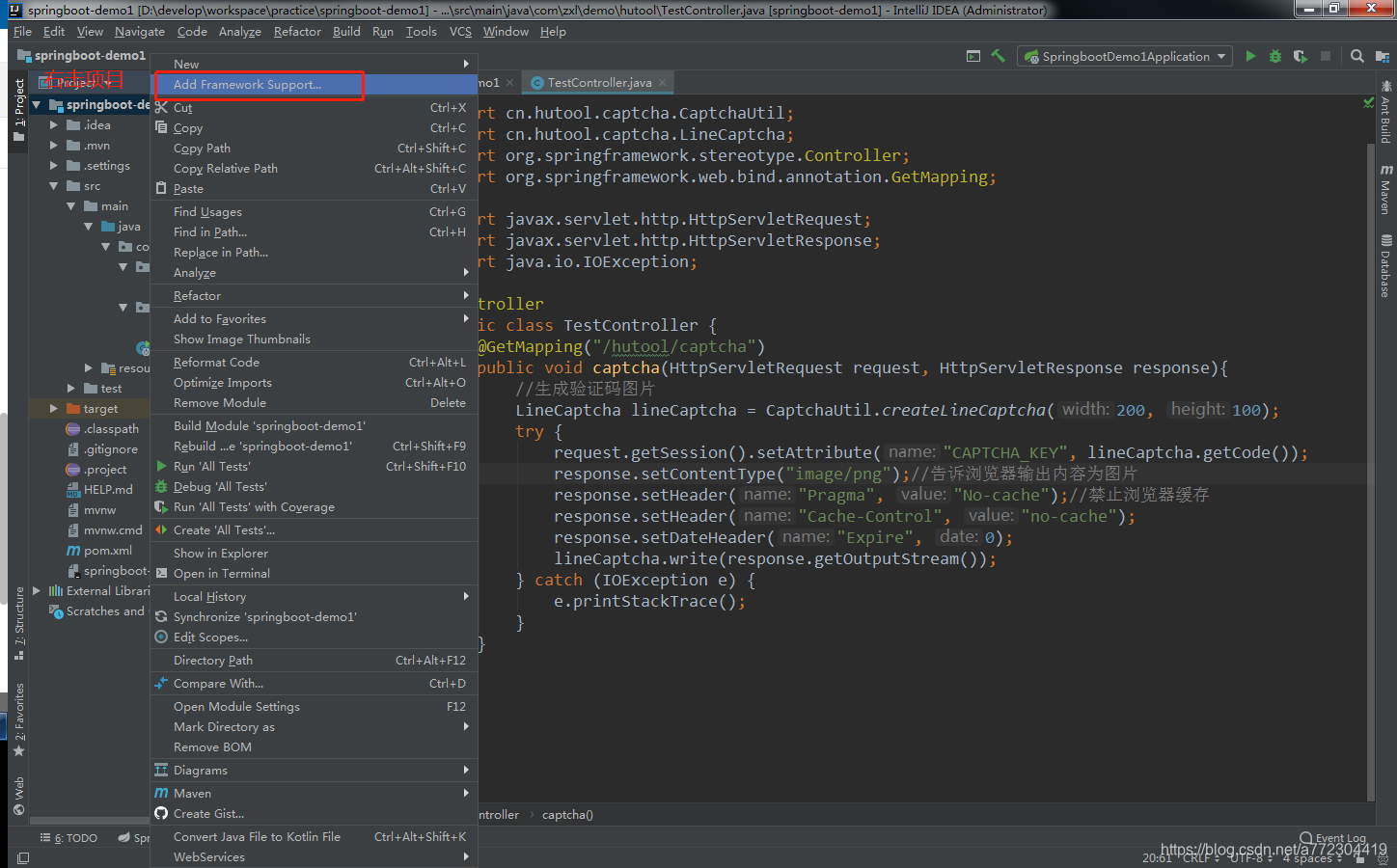Select Reformat Code menu entry

tap(314, 363)
